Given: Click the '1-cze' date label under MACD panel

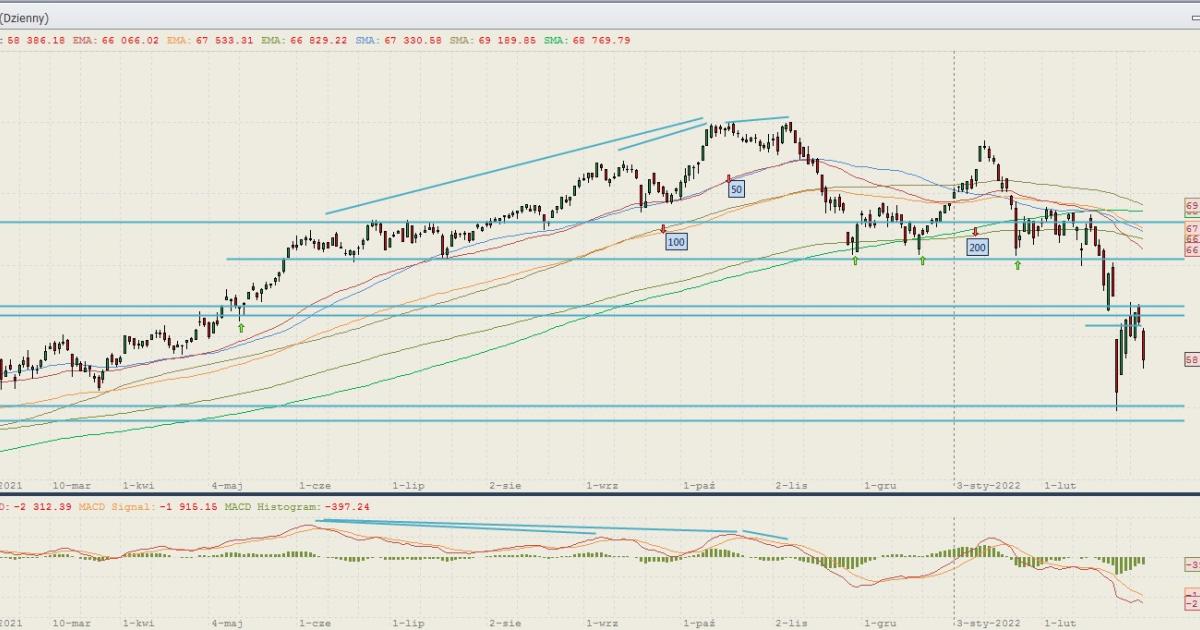Looking at the screenshot, I should [x=314, y=623].
